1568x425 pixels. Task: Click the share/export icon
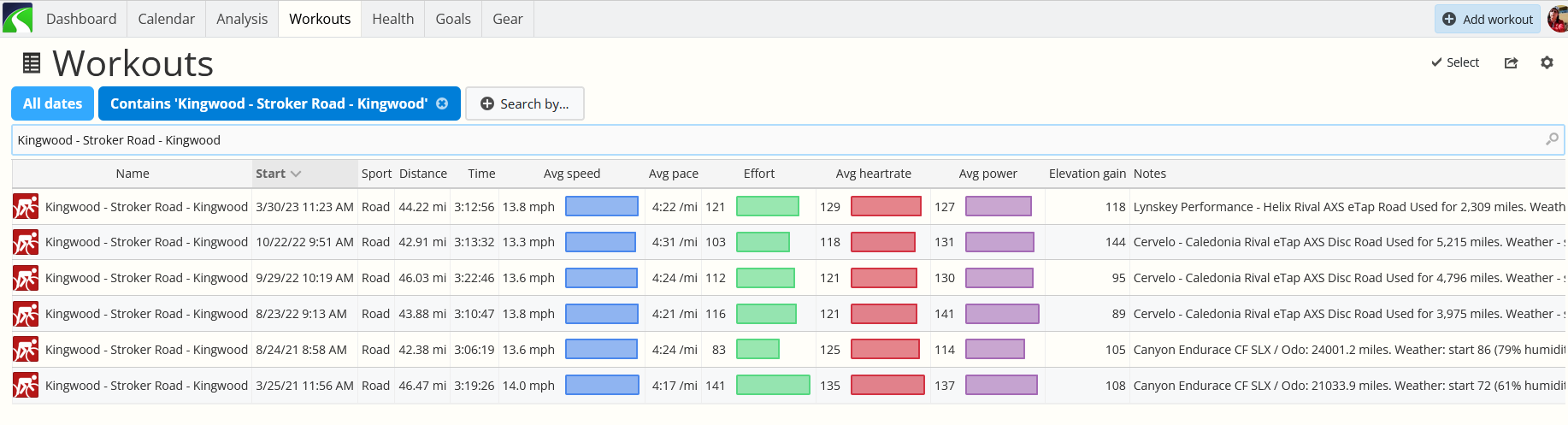click(1511, 62)
